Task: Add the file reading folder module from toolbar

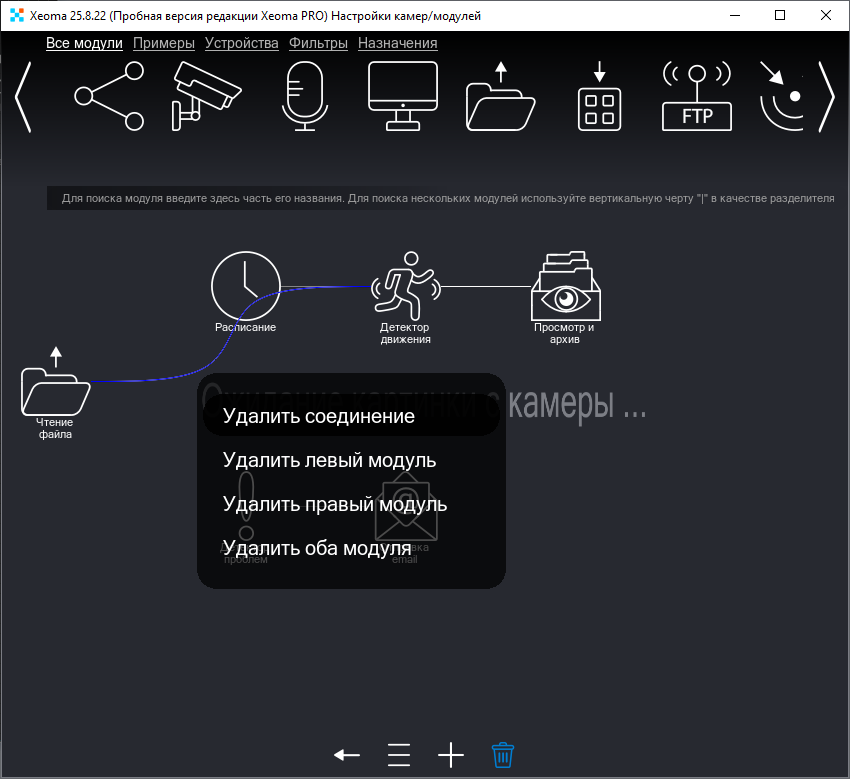Action: click(x=501, y=96)
